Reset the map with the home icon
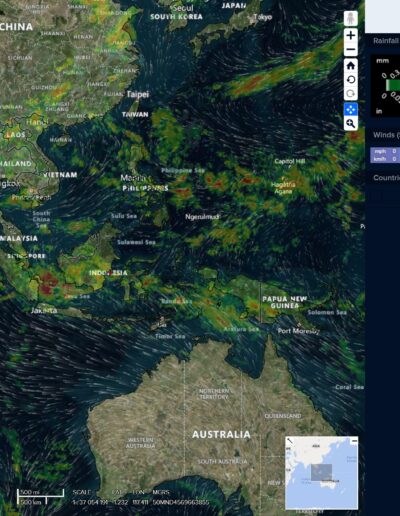 pyautogui.click(x=351, y=65)
